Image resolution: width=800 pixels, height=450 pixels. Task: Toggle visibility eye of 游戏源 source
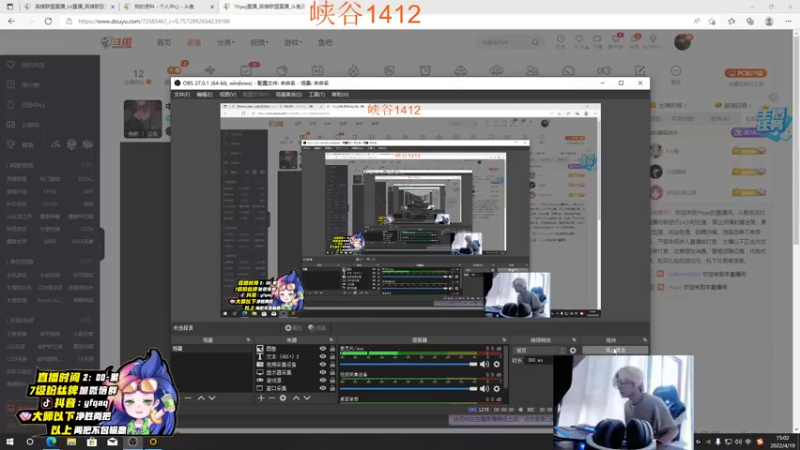322,381
